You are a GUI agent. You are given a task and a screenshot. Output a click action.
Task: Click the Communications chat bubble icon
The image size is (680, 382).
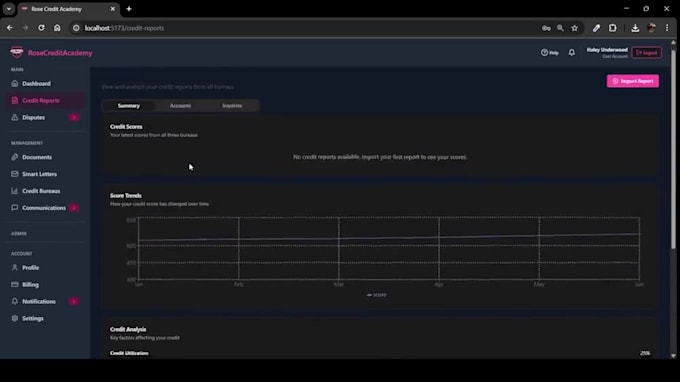[x=15, y=208]
